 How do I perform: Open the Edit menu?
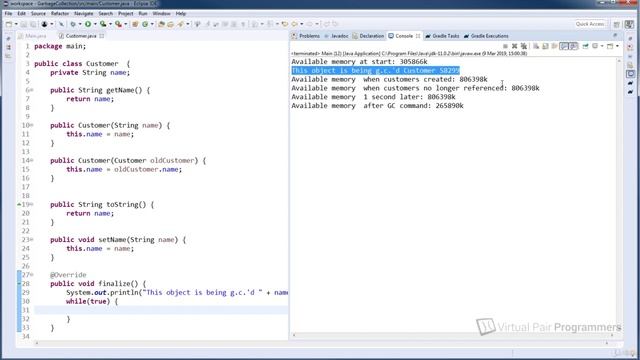tap(22, 13)
